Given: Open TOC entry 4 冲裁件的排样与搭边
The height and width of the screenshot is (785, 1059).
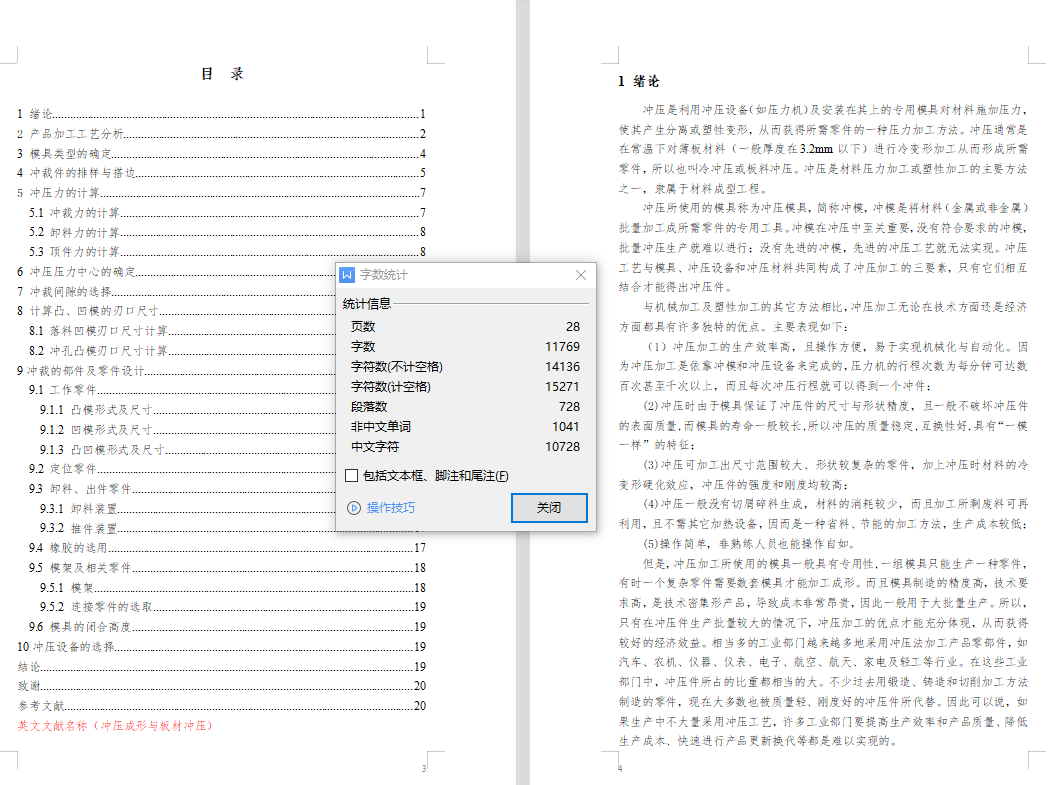Looking at the screenshot, I should [x=222, y=173].
